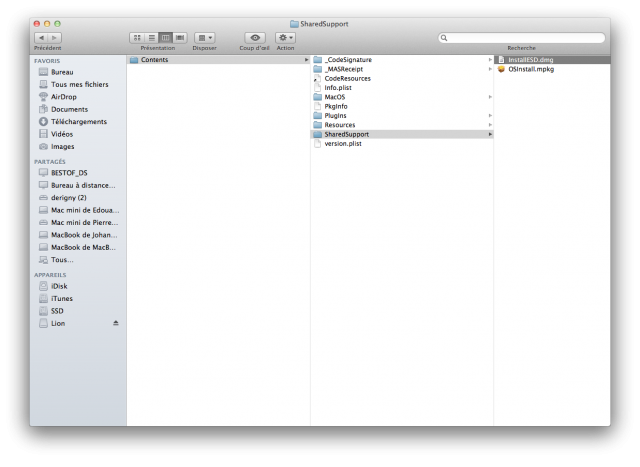Expand arrow next to _MASReceipt
This screenshot has width=640, height=467.
[x=490, y=69]
